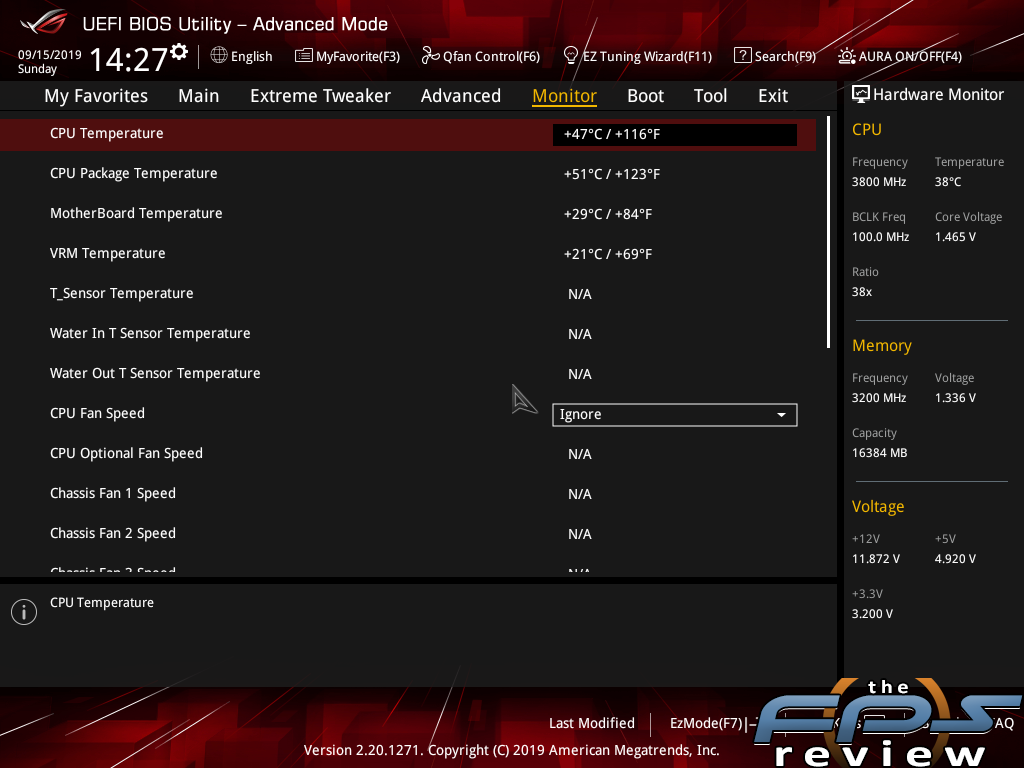The height and width of the screenshot is (768, 1024).
Task: Click the MyFavorite list icon
Action: tap(304, 56)
